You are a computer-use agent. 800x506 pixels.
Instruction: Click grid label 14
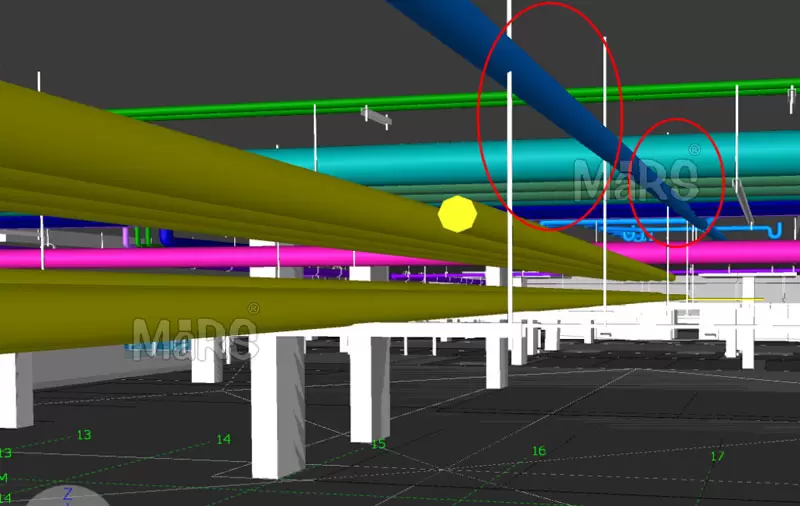(223, 439)
